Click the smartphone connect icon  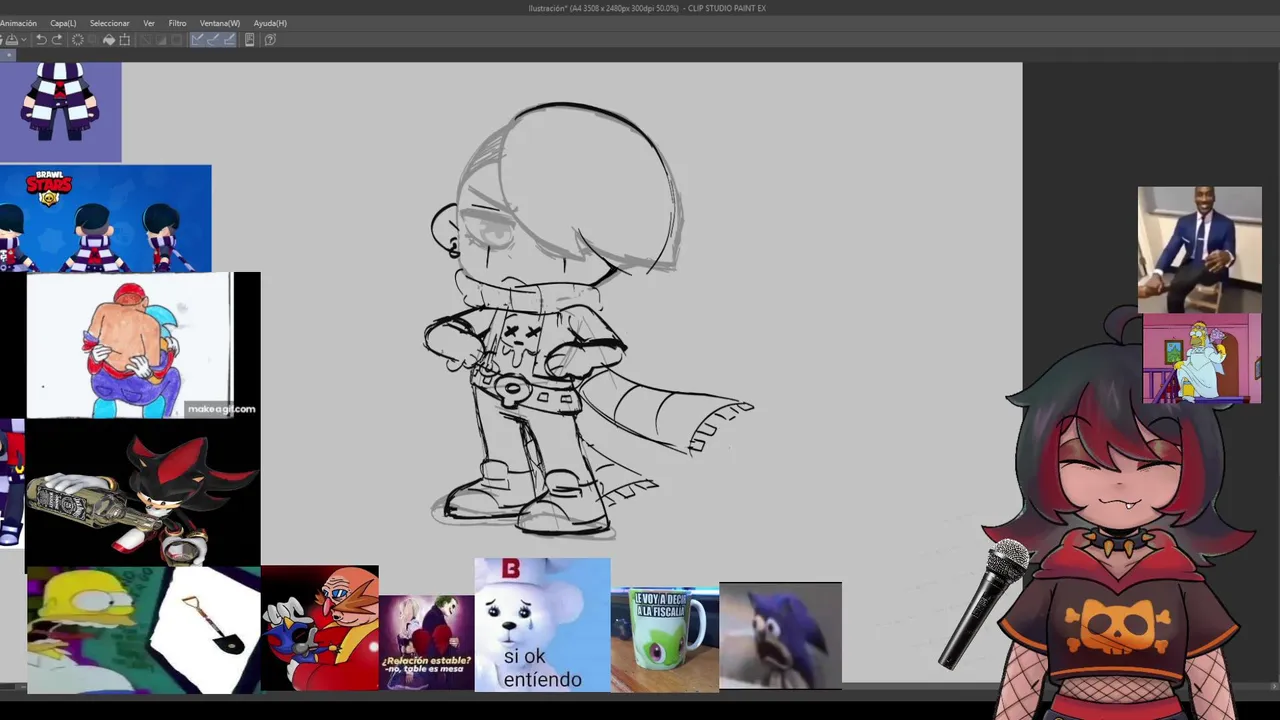[x=250, y=40]
